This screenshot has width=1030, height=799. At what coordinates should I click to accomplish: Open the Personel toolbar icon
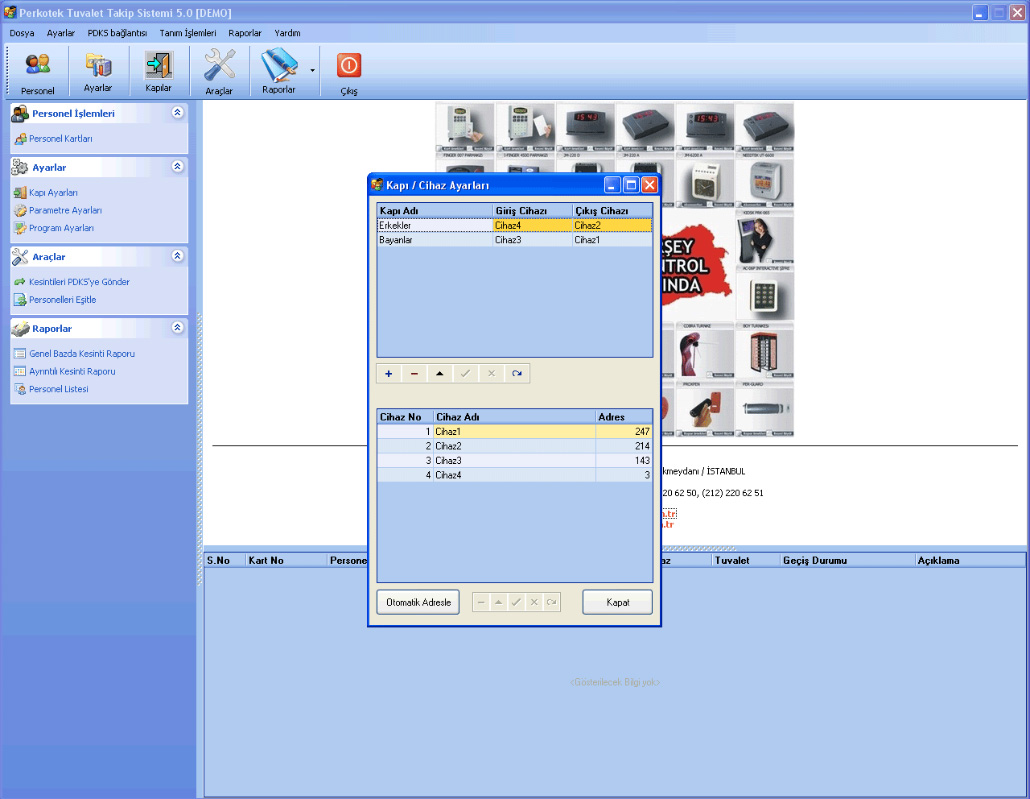coord(37,71)
